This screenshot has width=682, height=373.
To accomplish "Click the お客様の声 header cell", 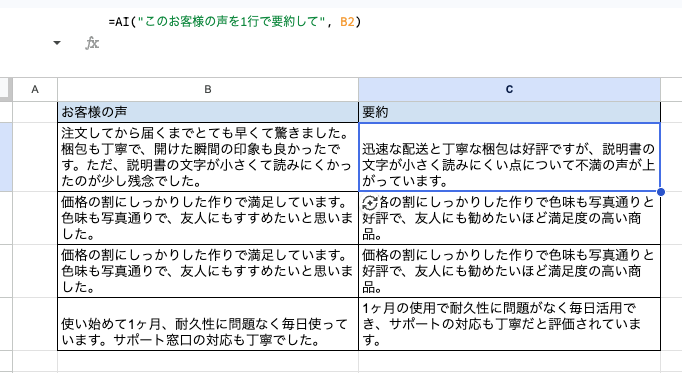I will (x=208, y=112).
